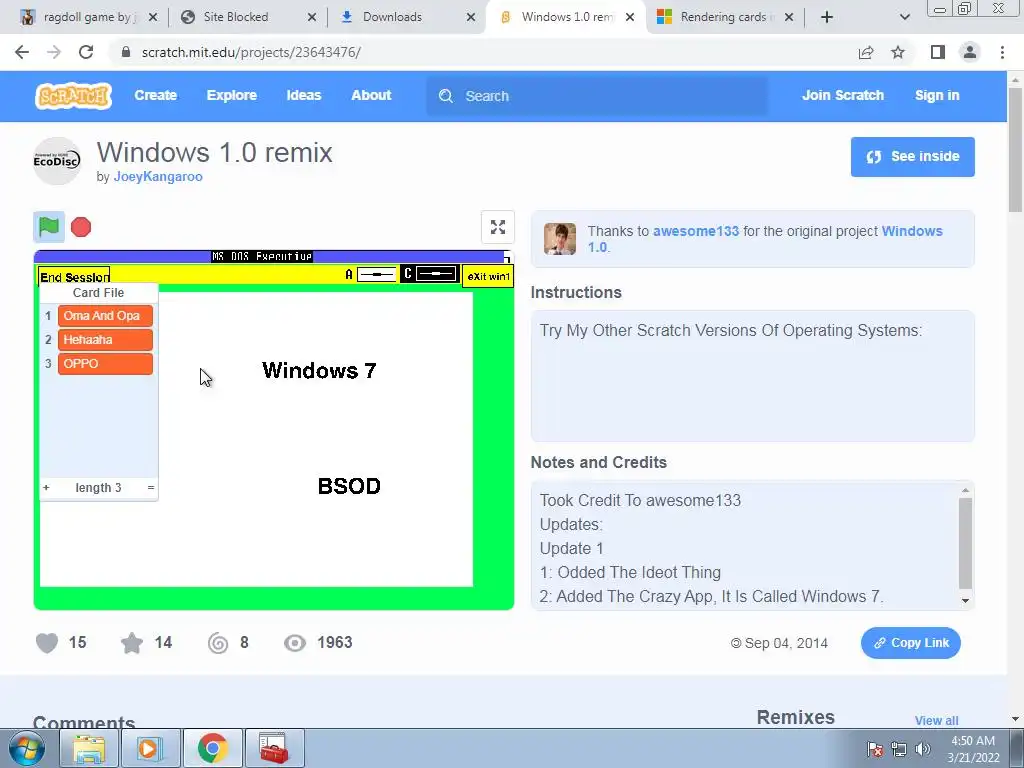This screenshot has width=1024, height=768.
Task: Favorite the project with the star icon
Action: click(132, 643)
